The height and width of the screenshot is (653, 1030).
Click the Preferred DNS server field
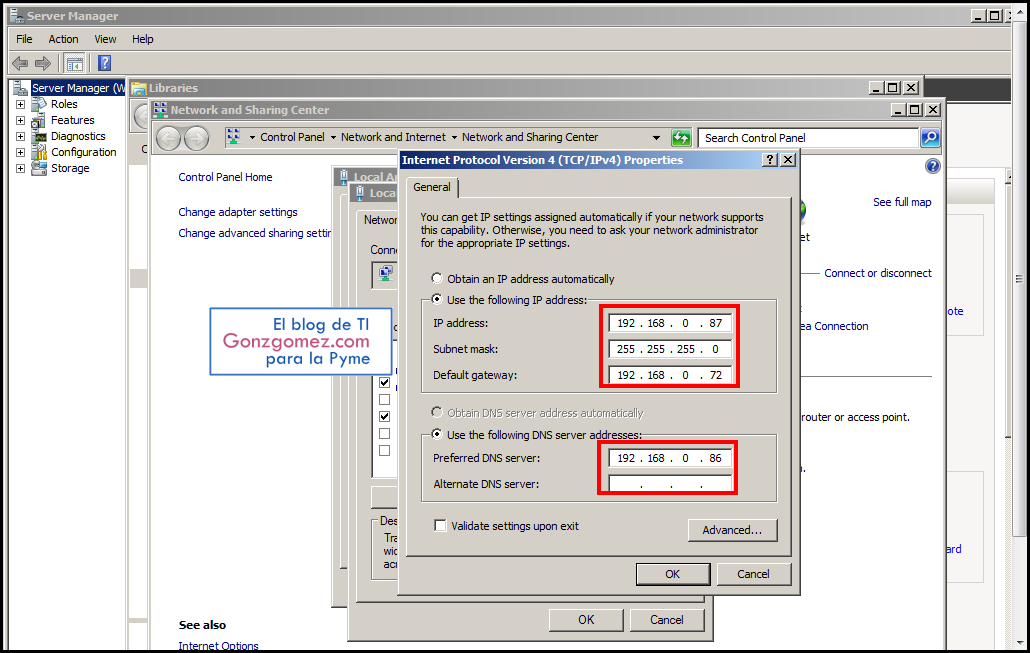(x=670, y=458)
